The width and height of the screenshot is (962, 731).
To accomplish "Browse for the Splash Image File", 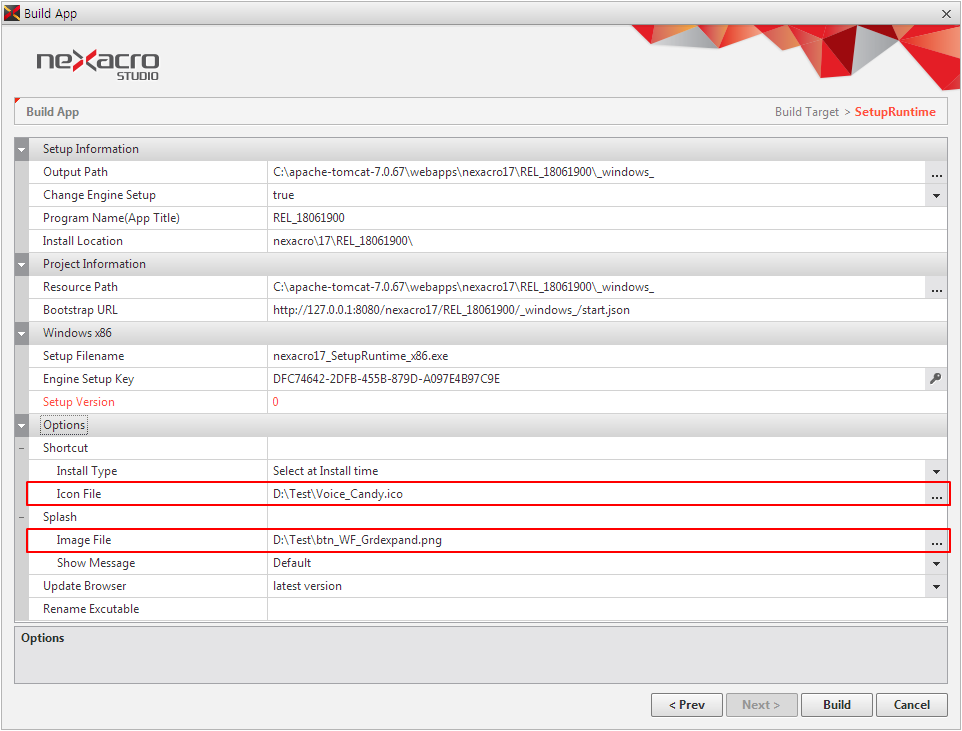I will pyautogui.click(x=936, y=541).
